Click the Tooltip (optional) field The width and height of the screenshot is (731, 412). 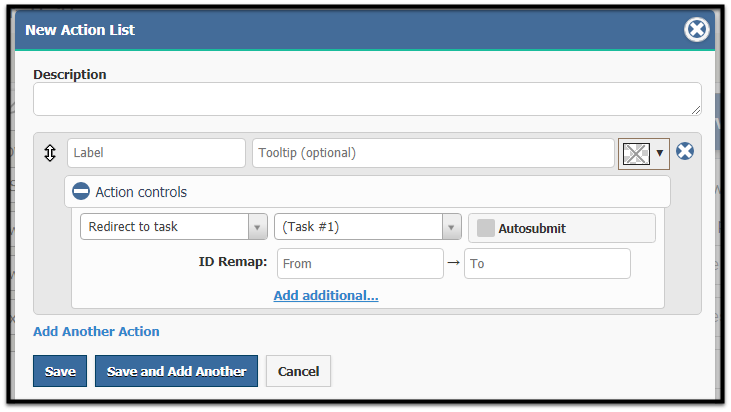pyautogui.click(x=433, y=153)
